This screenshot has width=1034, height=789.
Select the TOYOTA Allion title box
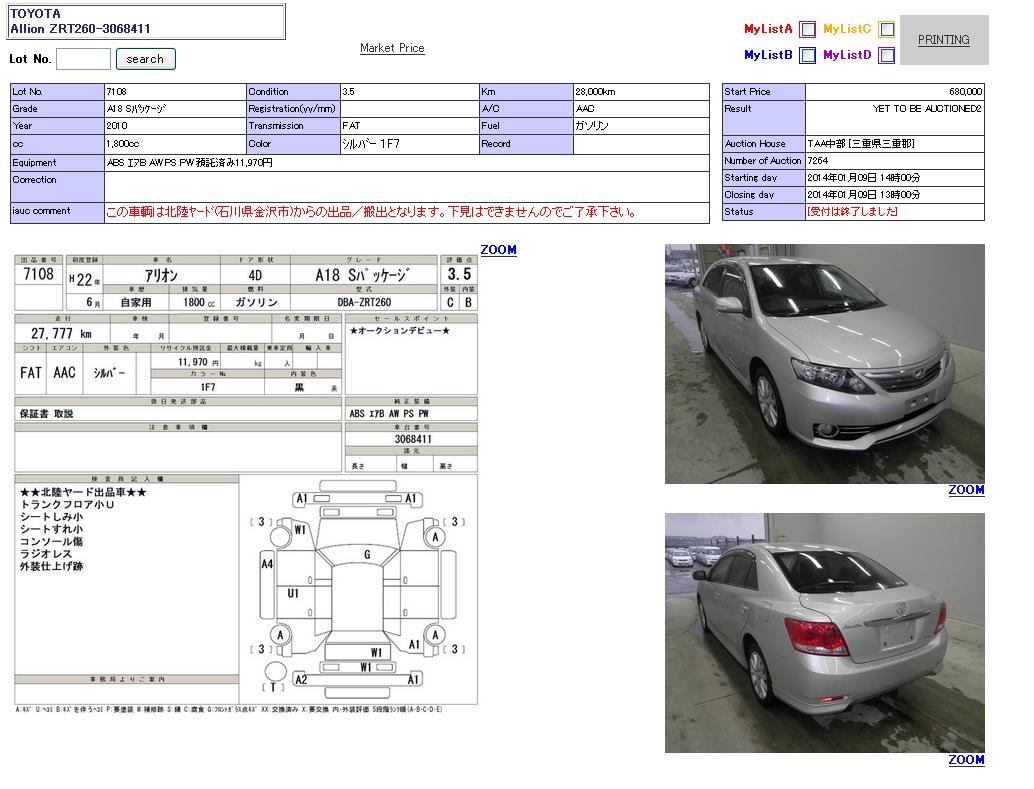pos(146,22)
